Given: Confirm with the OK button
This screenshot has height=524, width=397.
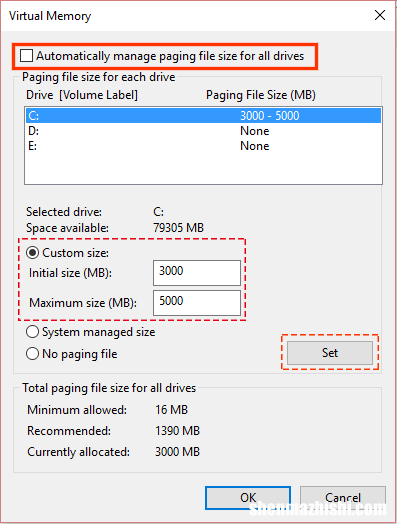Looking at the screenshot, I should click(x=248, y=498).
